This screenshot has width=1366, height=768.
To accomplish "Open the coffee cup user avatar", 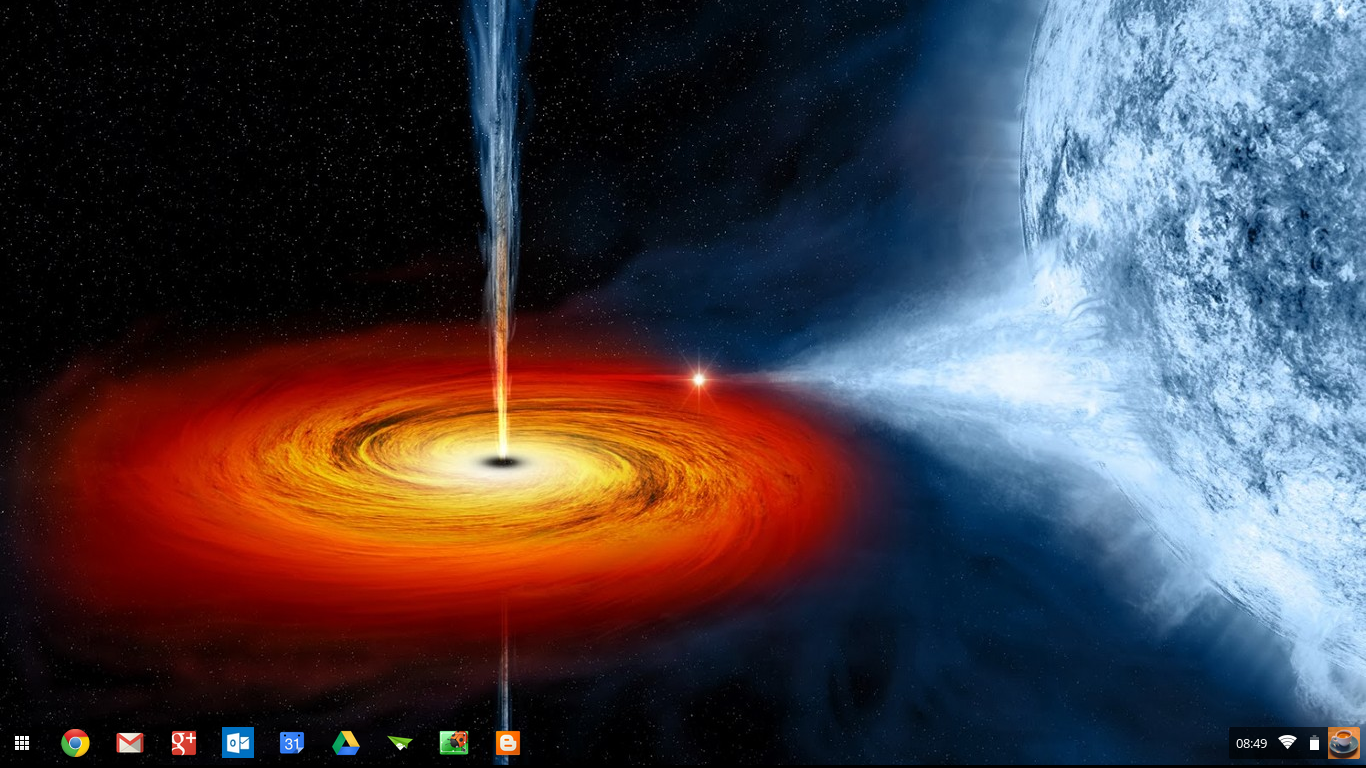I will click(x=1344, y=743).
